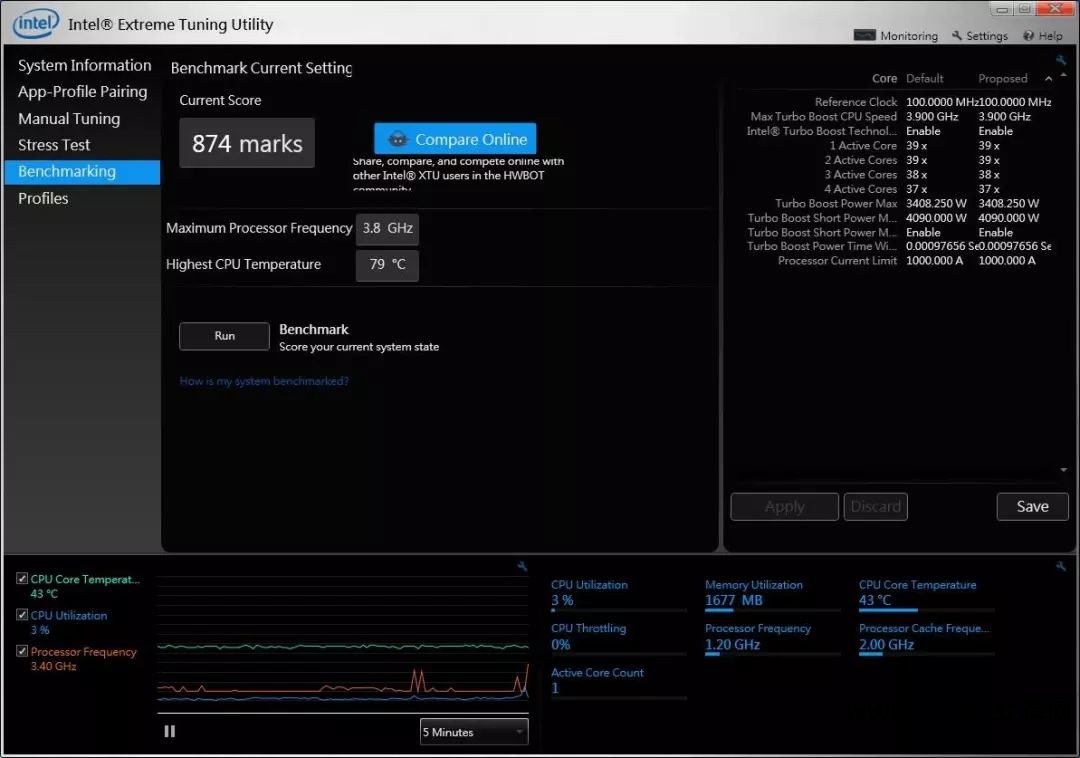Click wrench icon above the monitoring graph

click(522, 567)
